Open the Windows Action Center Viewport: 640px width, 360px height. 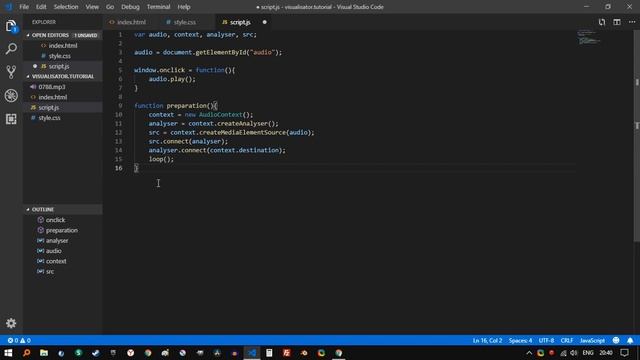(624, 353)
